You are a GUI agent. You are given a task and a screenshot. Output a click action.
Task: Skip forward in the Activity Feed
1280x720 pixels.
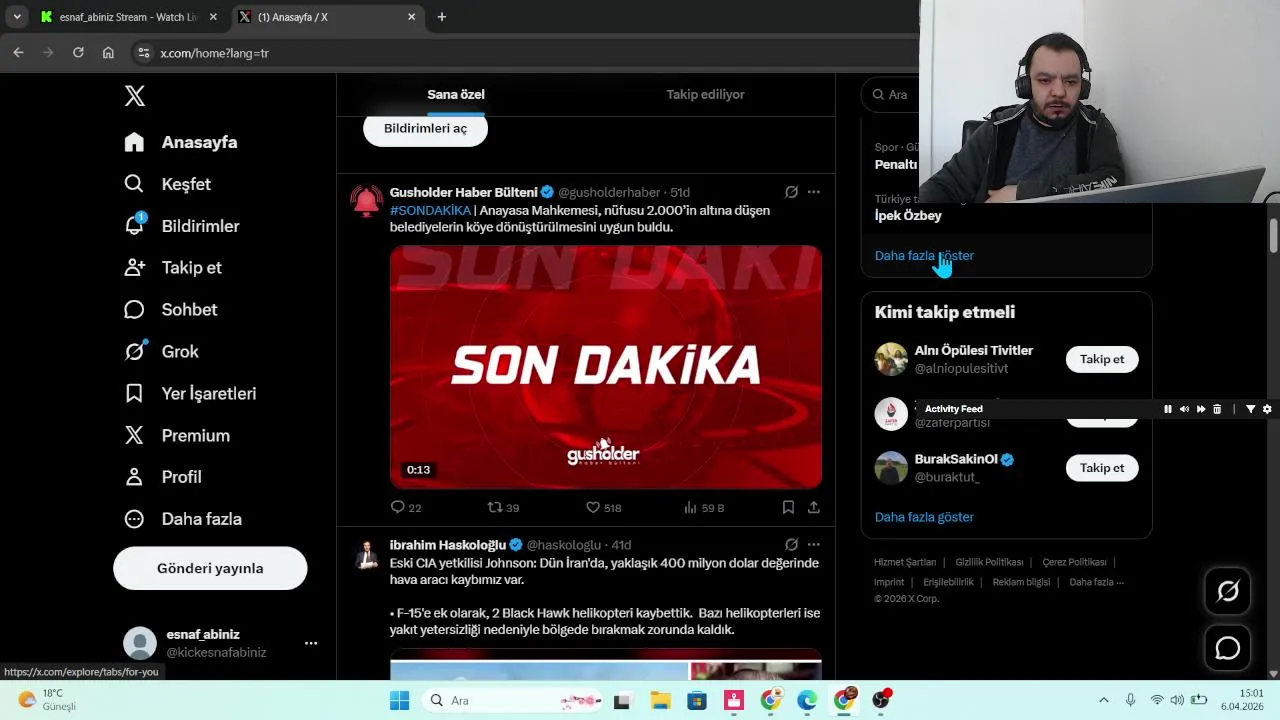click(1201, 409)
